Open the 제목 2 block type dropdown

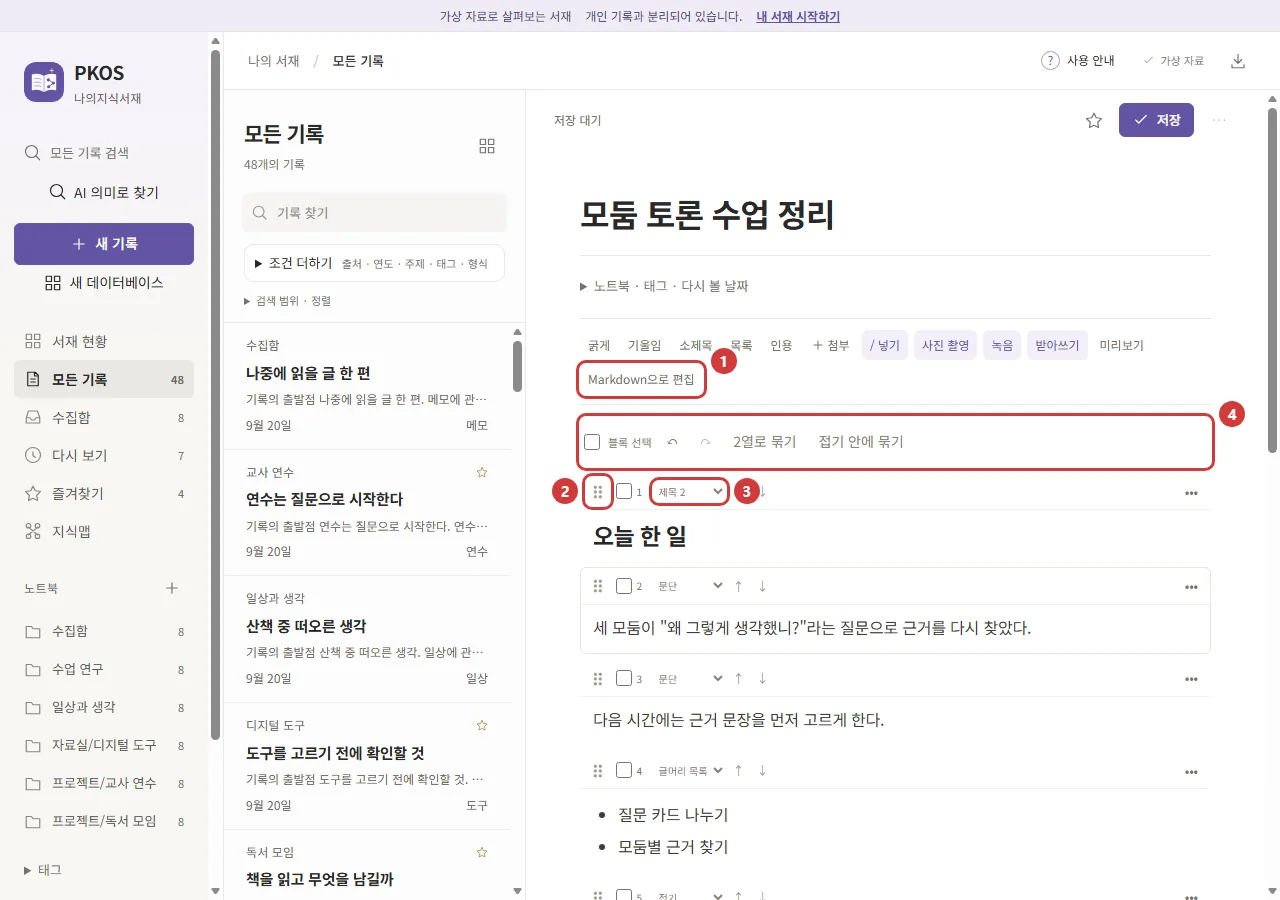tap(690, 492)
